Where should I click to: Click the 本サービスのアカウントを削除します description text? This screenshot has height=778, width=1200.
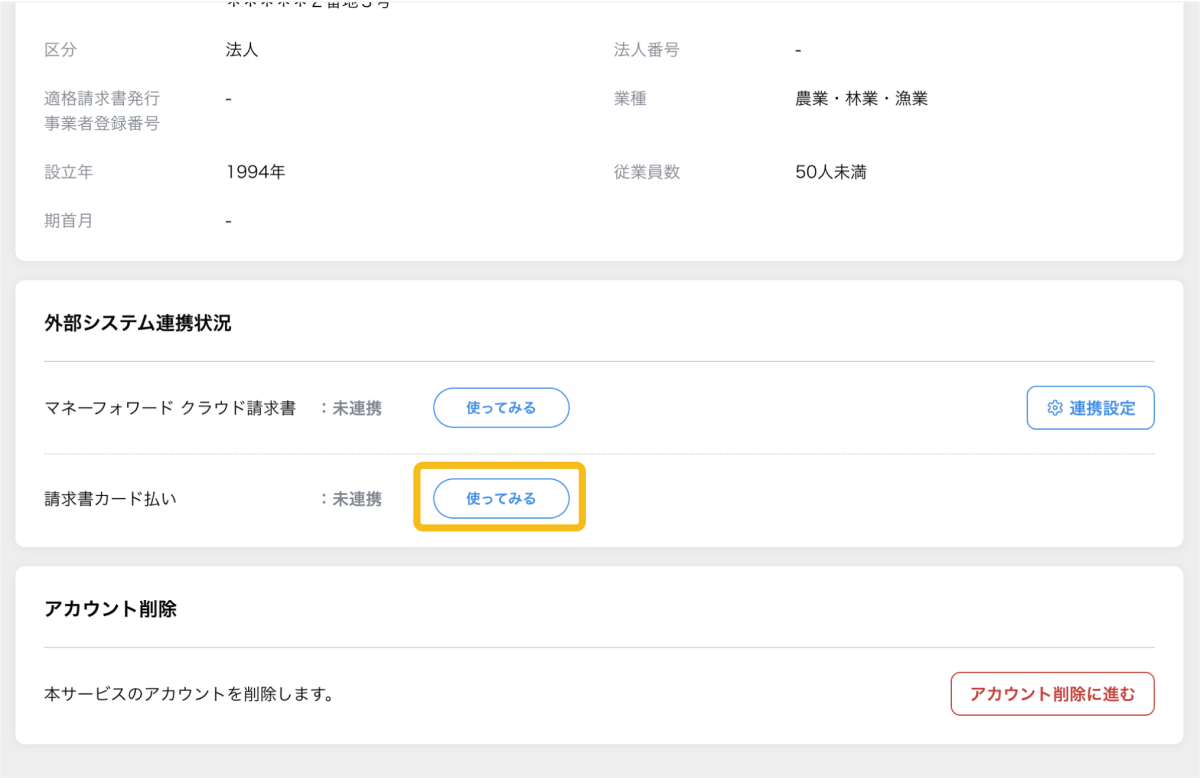[x=189, y=694]
